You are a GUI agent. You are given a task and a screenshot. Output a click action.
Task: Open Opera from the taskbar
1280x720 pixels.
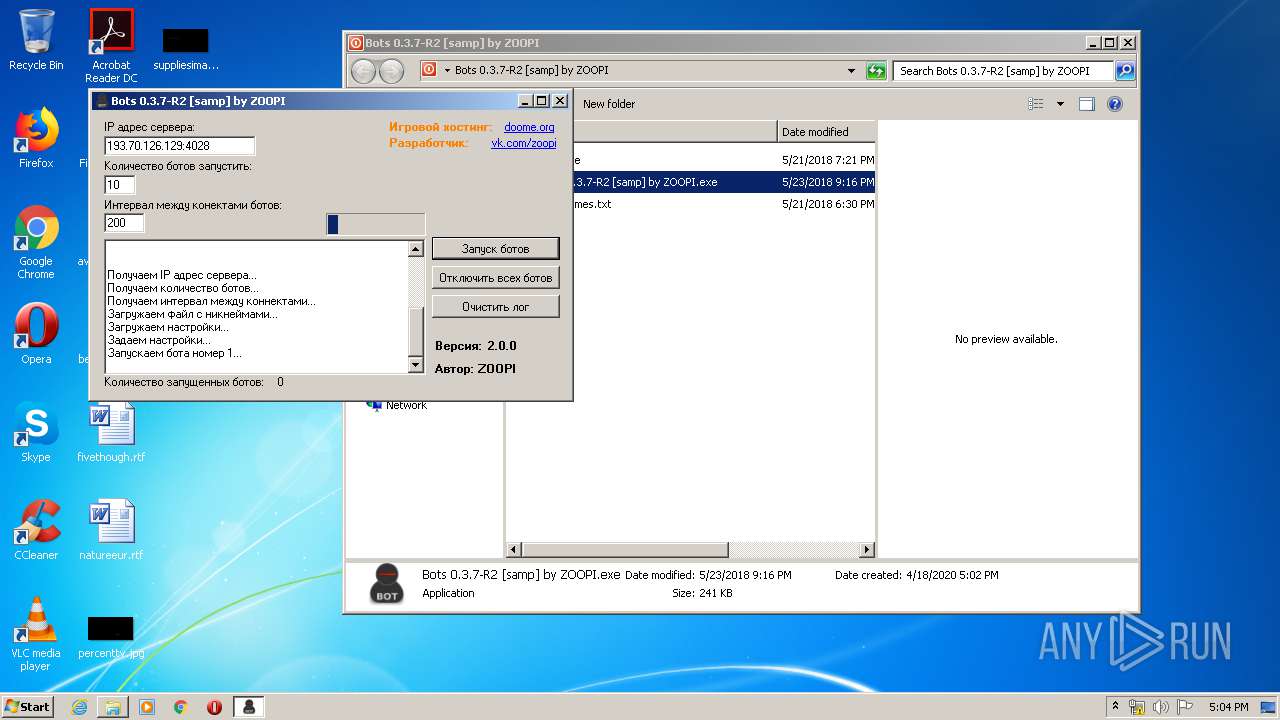pyautogui.click(x=214, y=707)
